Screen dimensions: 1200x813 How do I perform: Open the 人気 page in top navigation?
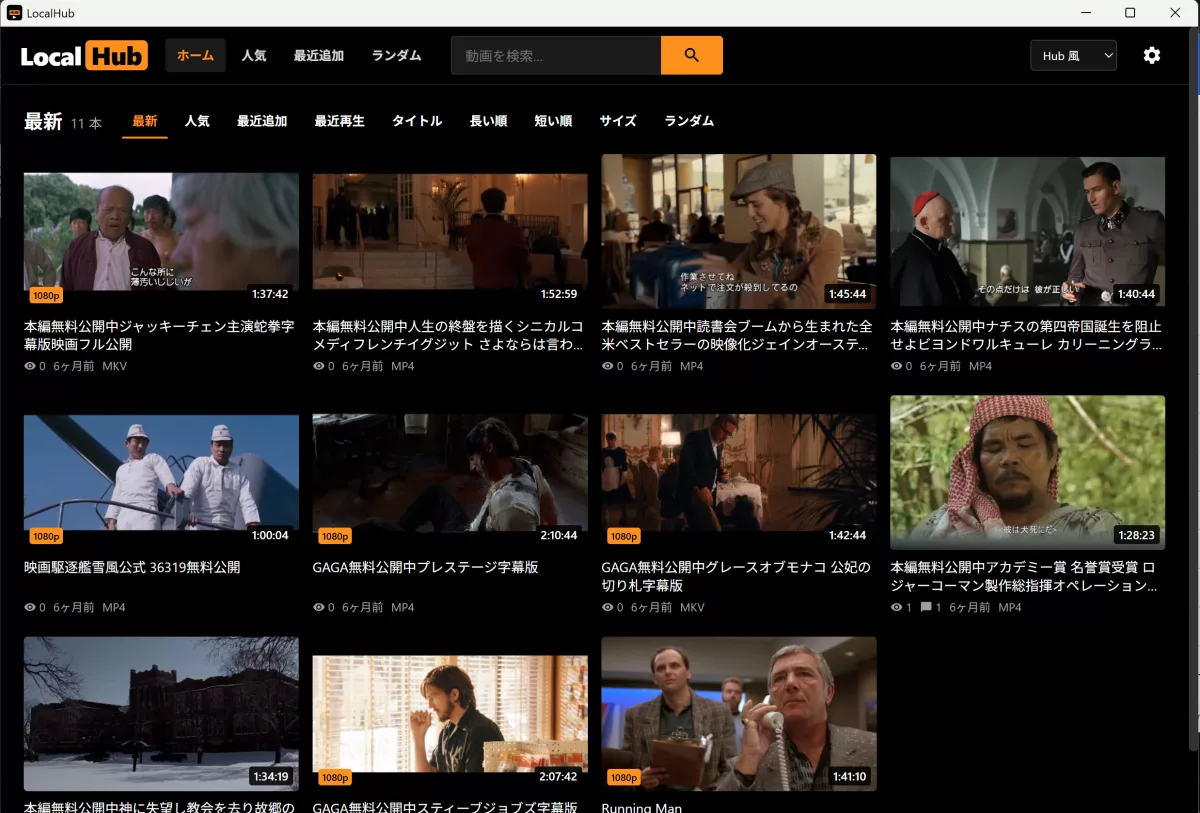[254, 56]
